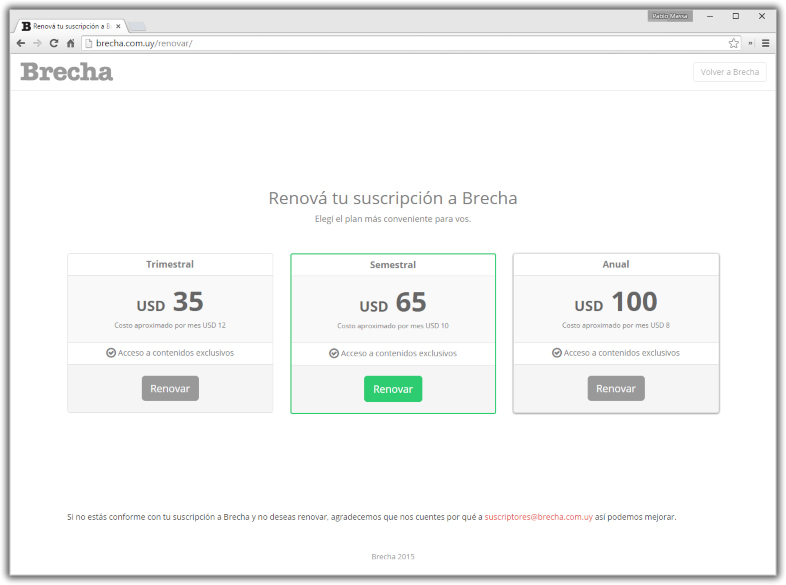The image size is (786, 585).
Task: Click 'Costo aproximado por mes USD 8'
Action: pos(616,325)
